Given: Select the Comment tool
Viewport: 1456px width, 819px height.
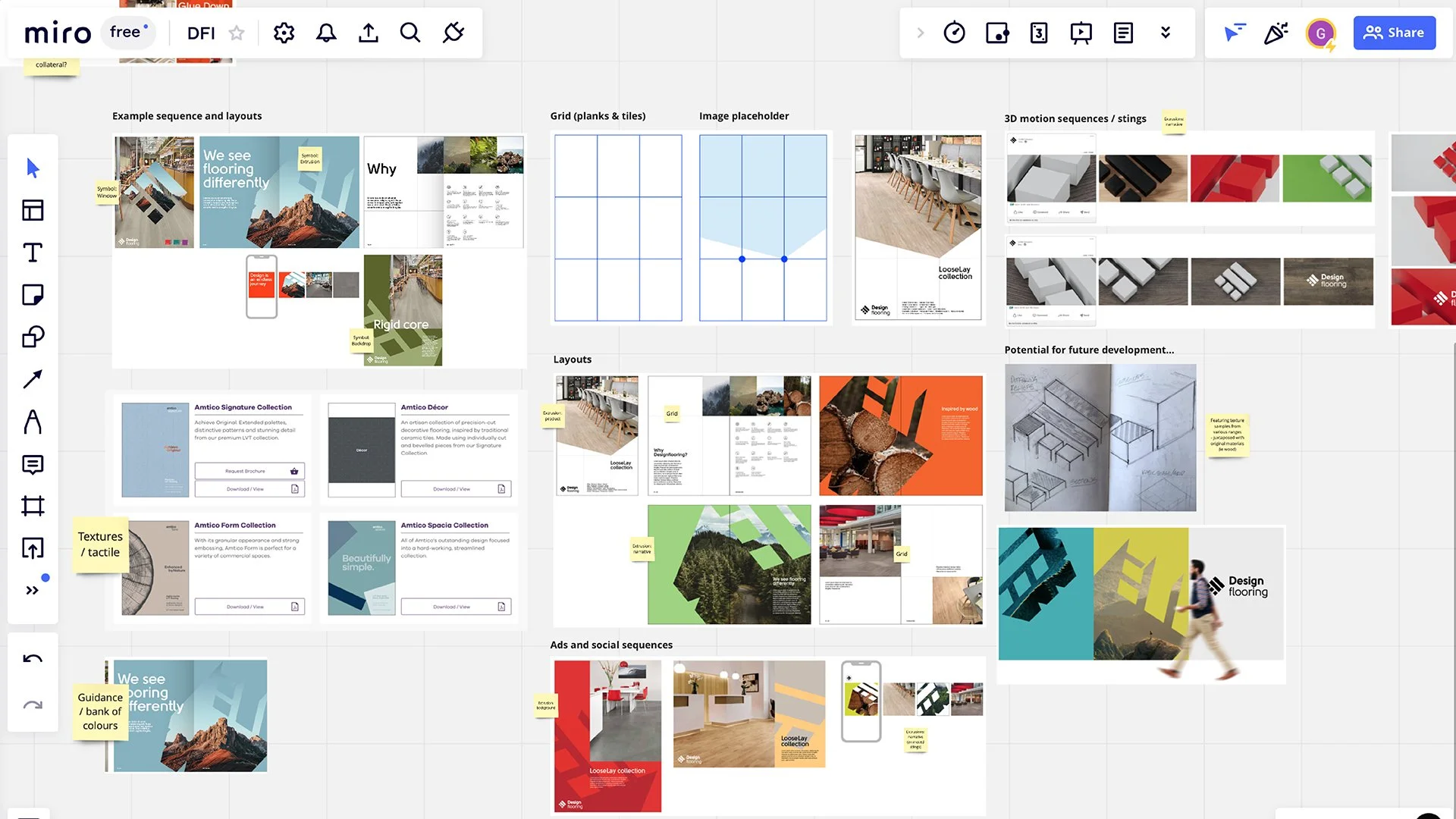Looking at the screenshot, I should [x=33, y=464].
